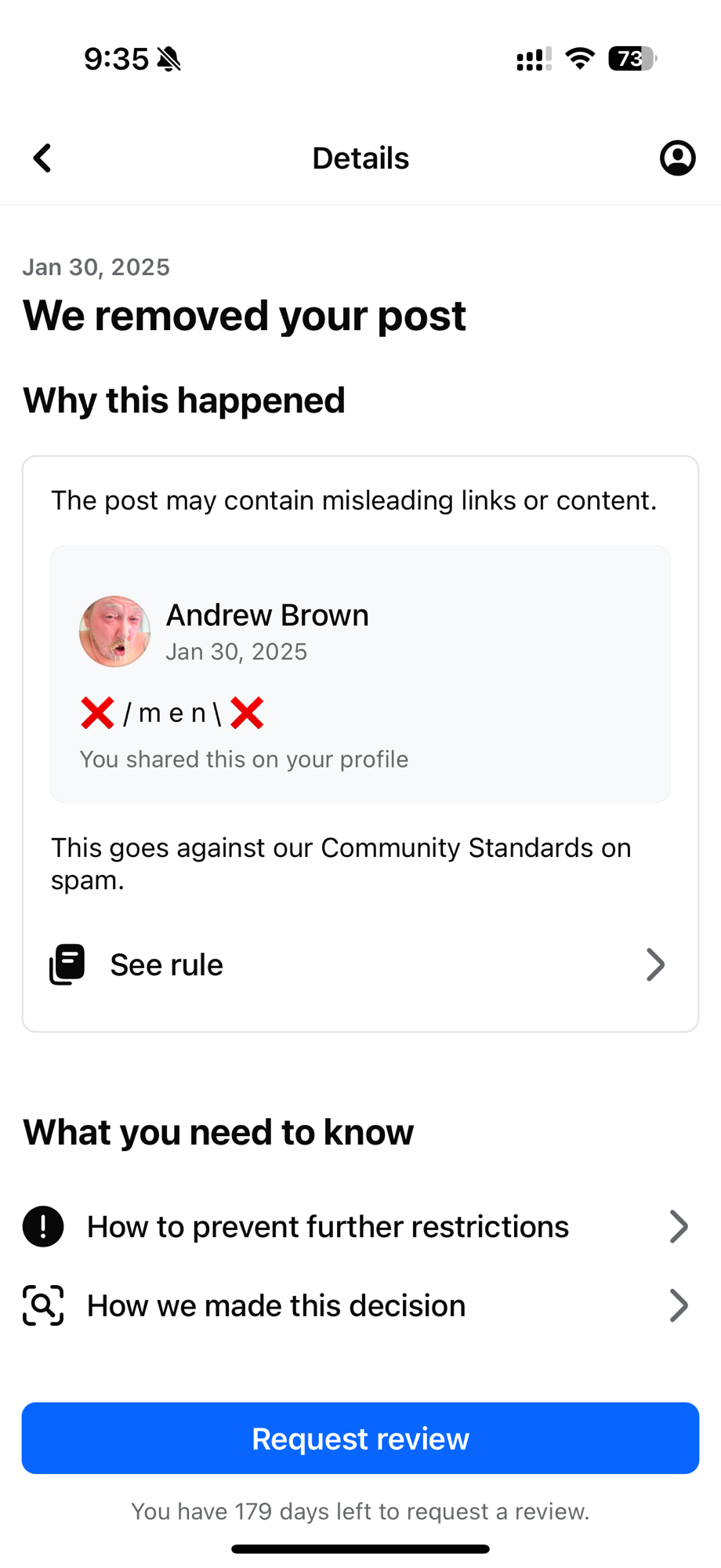
Task: Tap the battery level indicator
Action: pyautogui.click(x=632, y=59)
